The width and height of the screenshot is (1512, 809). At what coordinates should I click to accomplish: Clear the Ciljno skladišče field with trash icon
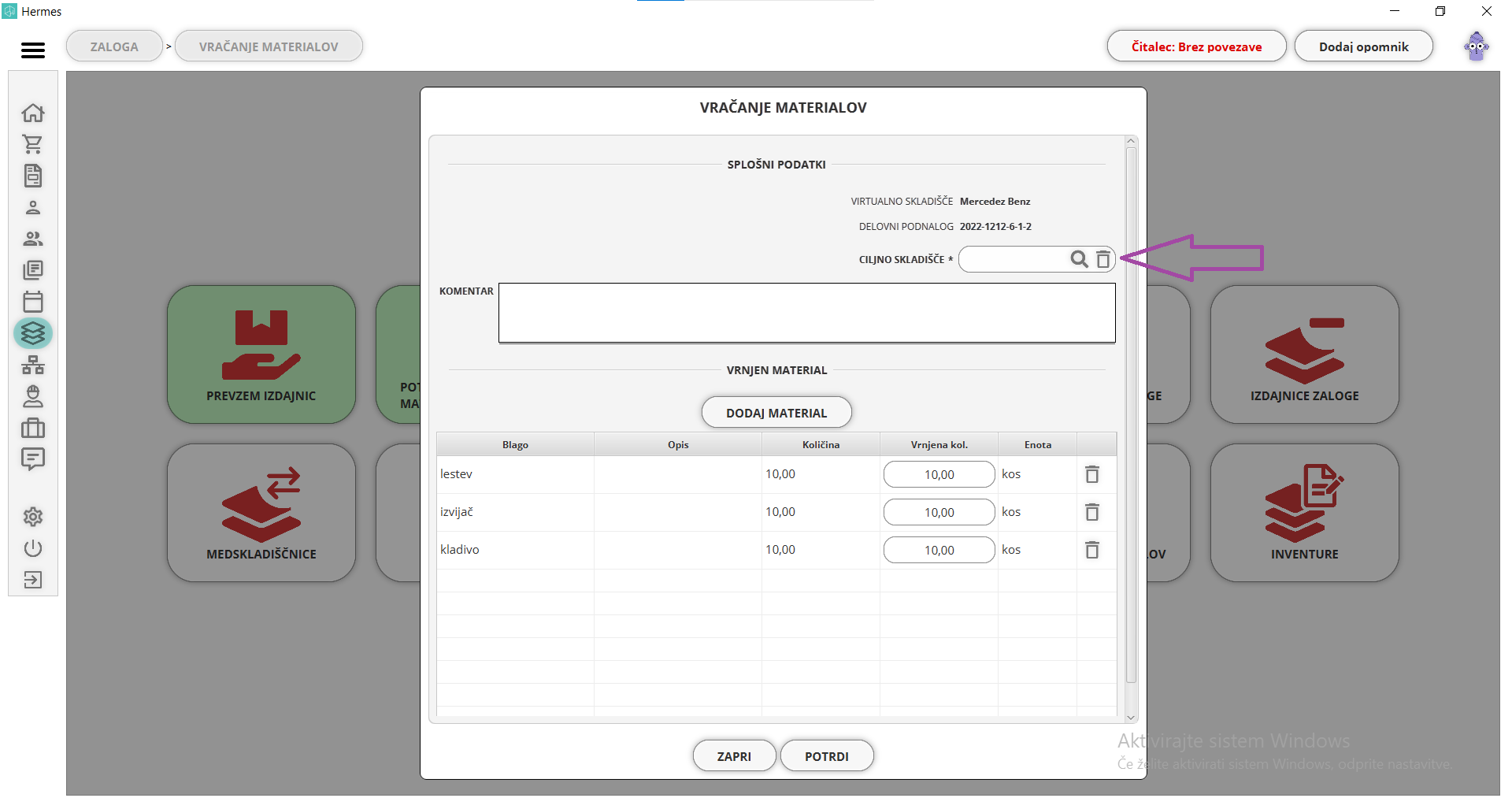pos(1103,259)
